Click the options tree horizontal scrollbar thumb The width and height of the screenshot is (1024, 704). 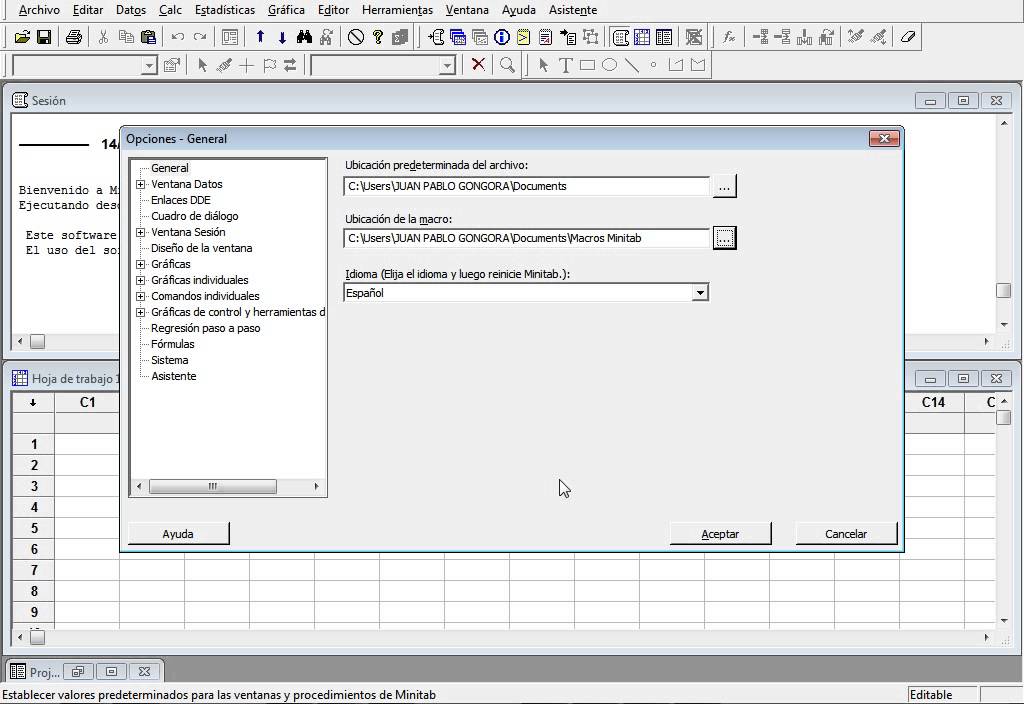tap(213, 487)
